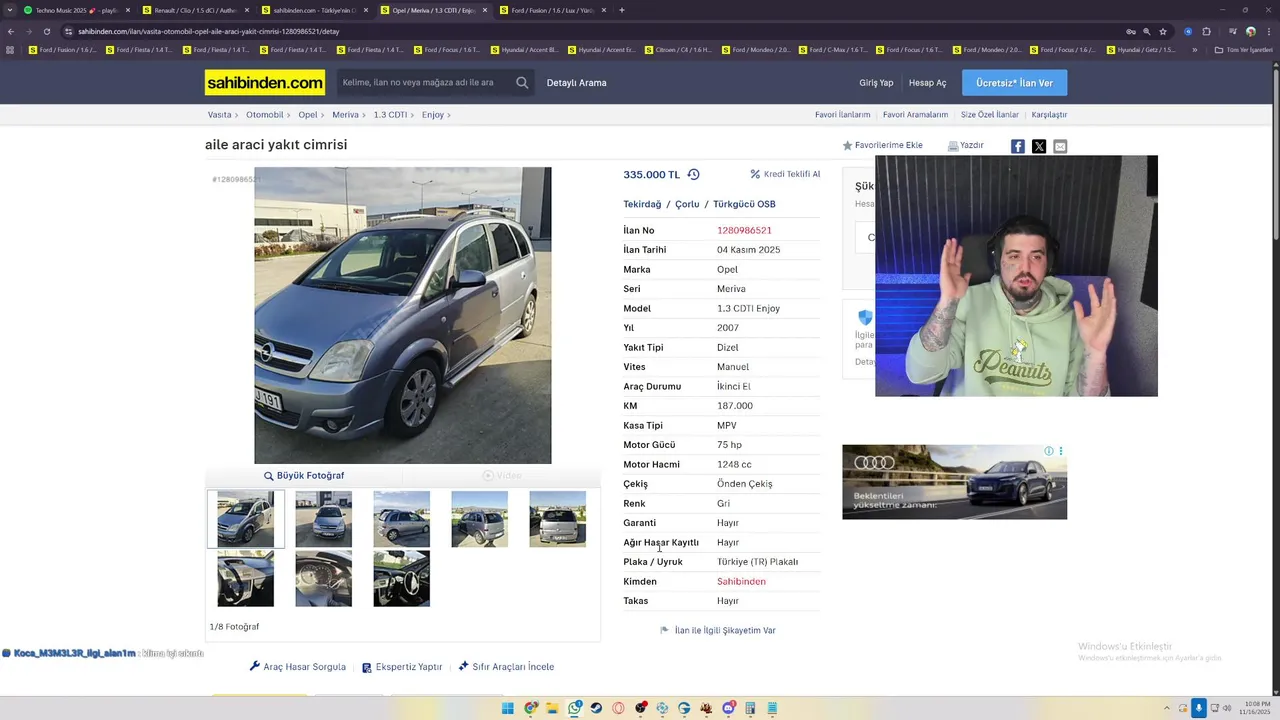Image resolution: width=1280 pixels, height=720 pixels.
Task: Open Karşılaştır menu item
Action: tap(1049, 115)
